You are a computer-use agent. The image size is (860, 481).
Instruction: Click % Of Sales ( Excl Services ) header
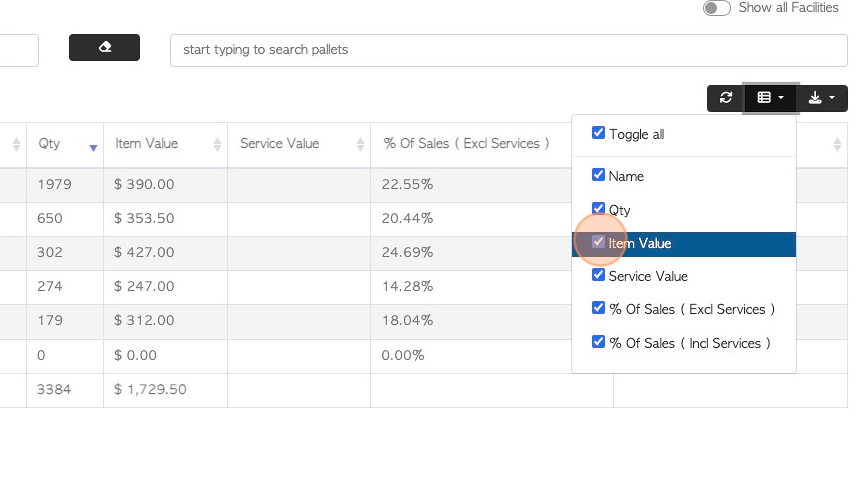pyautogui.click(x=466, y=144)
